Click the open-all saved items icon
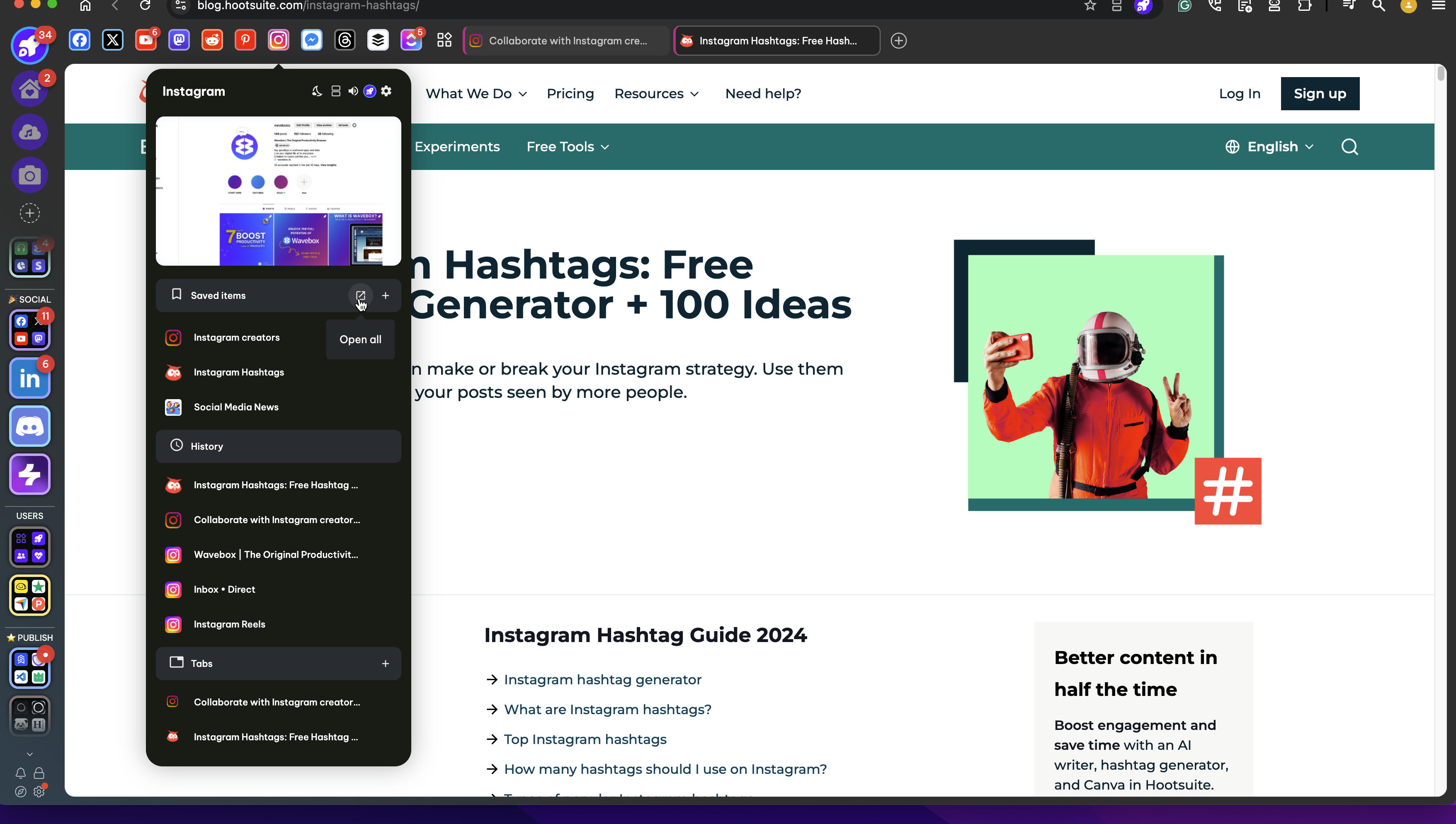Viewport: 1456px width, 824px height. [x=360, y=296]
